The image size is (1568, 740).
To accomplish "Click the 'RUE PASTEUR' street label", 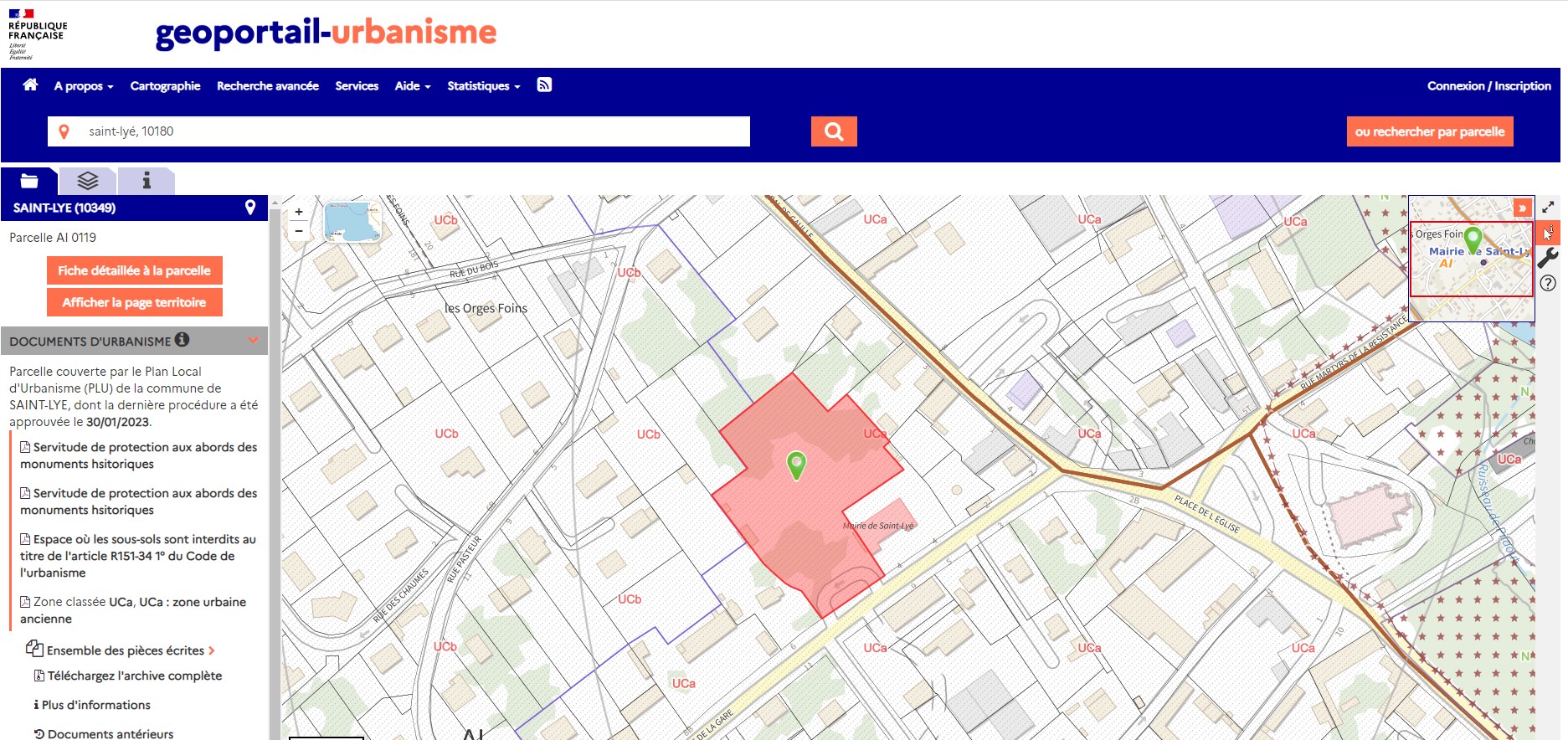I will point(464,559).
